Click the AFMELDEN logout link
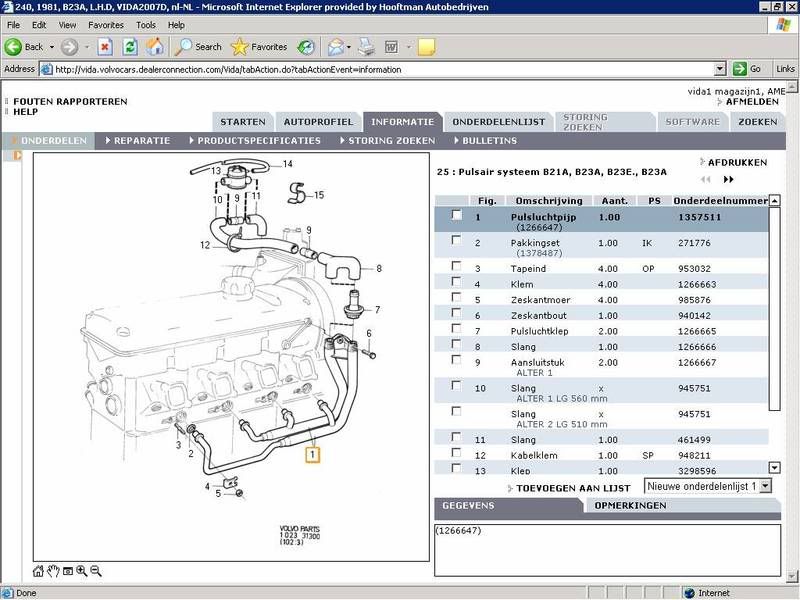This screenshot has height=600, width=800. (752, 102)
